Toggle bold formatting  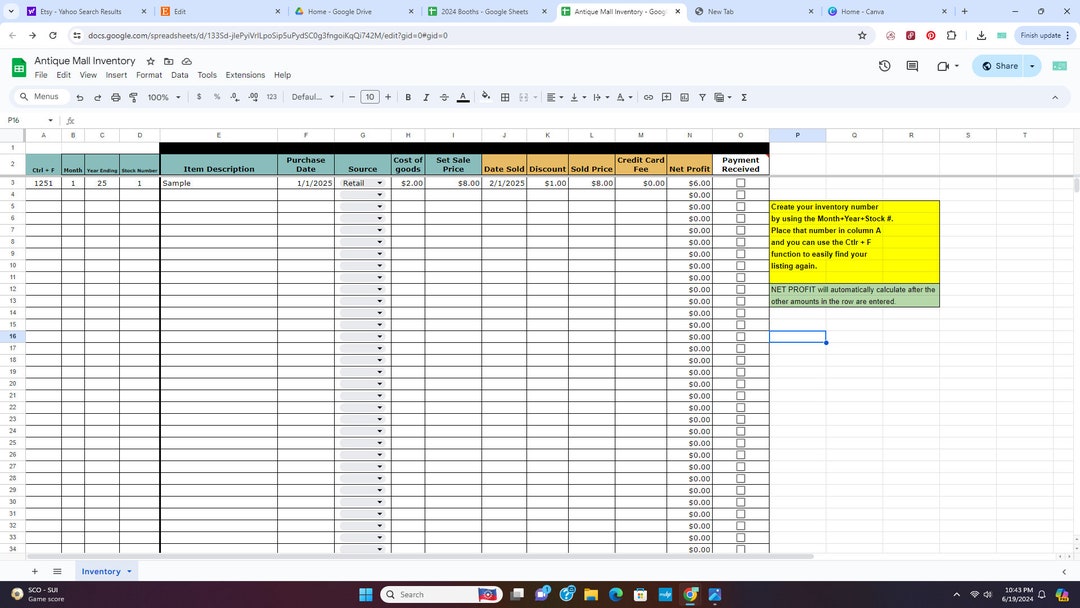408,97
